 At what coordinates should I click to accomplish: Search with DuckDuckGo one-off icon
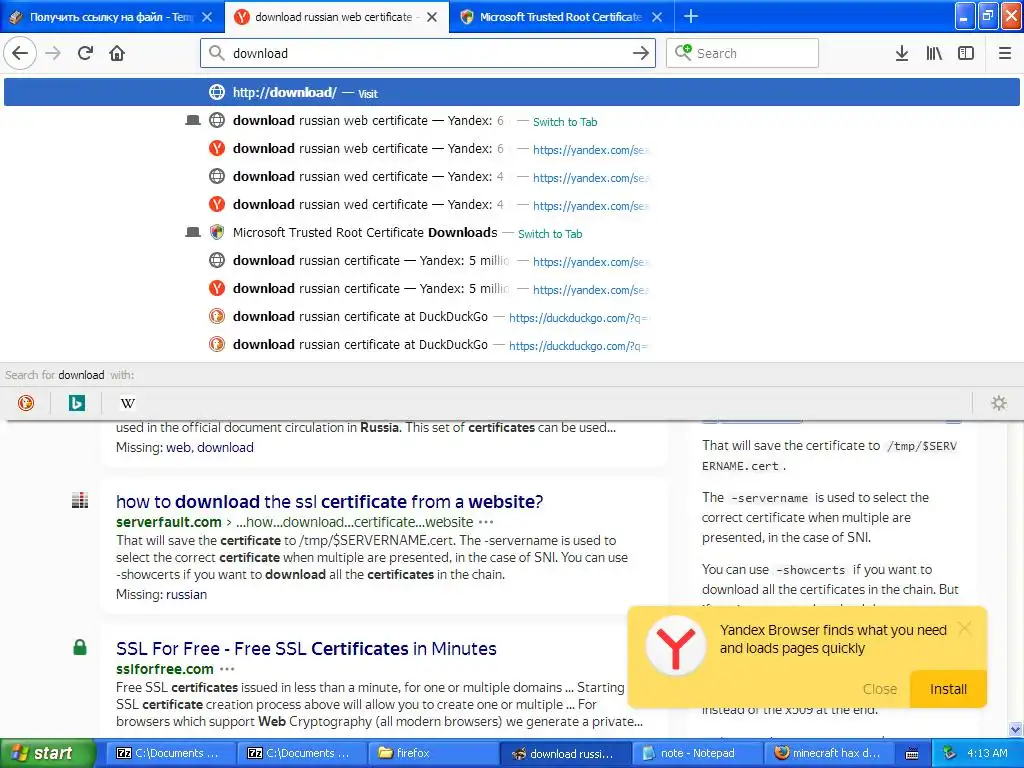point(25,403)
